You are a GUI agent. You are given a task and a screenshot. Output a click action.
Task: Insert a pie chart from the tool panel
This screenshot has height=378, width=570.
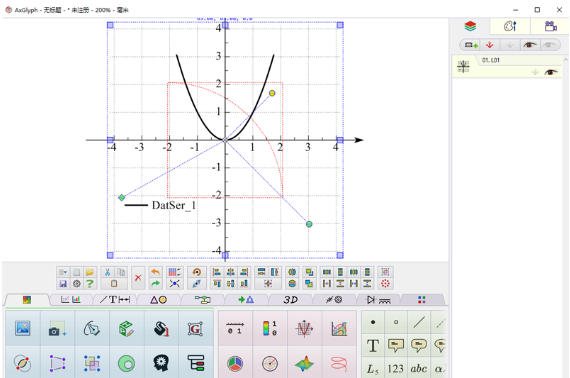(235, 363)
